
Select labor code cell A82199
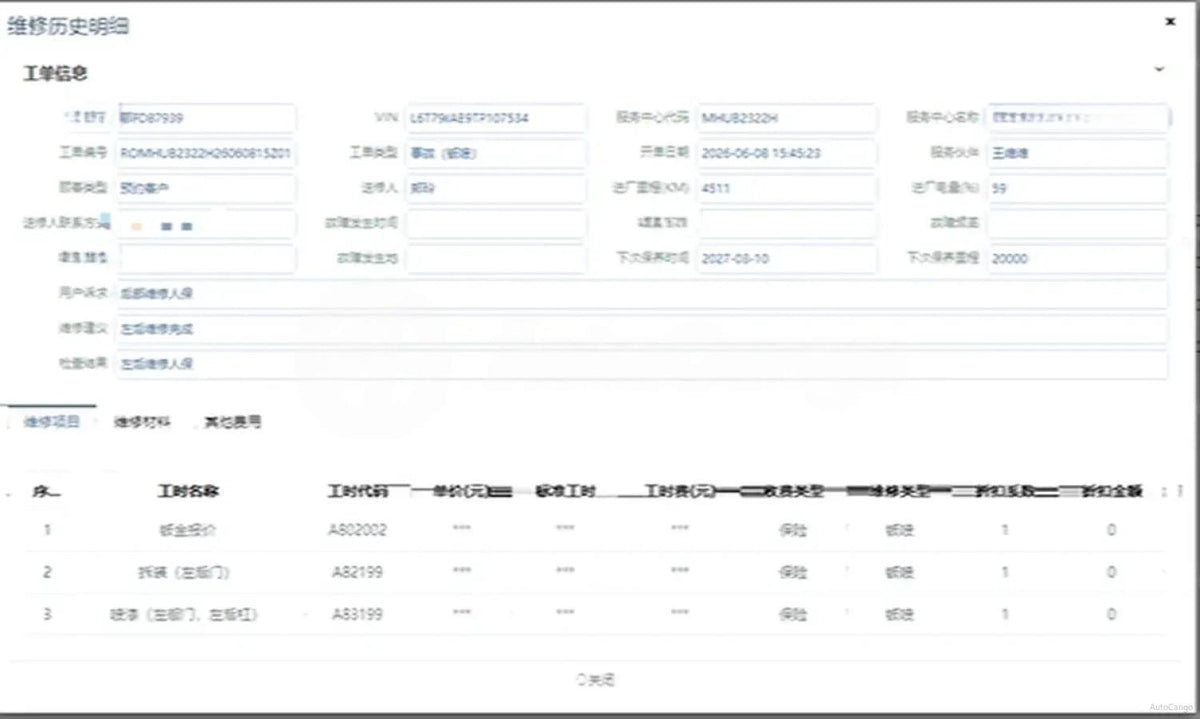357,572
